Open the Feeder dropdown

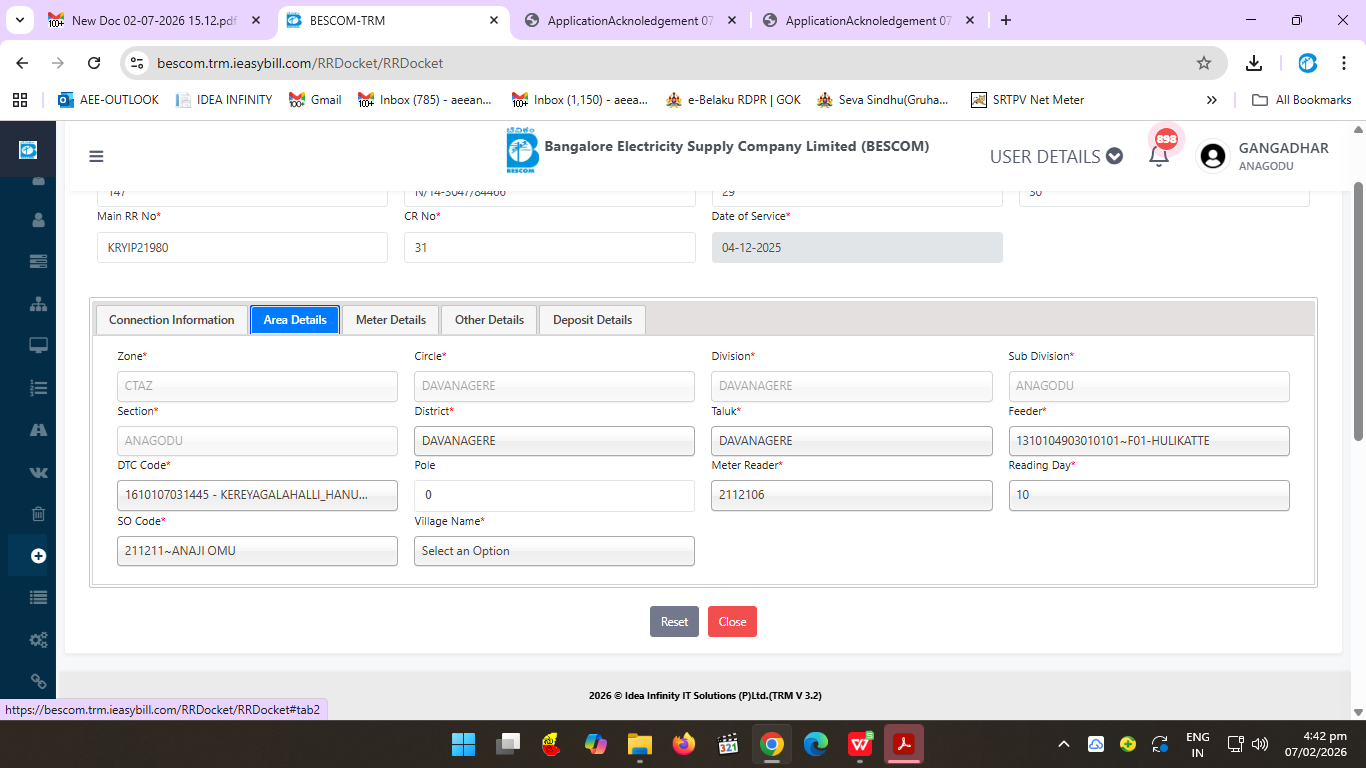(x=1148, y=441)
